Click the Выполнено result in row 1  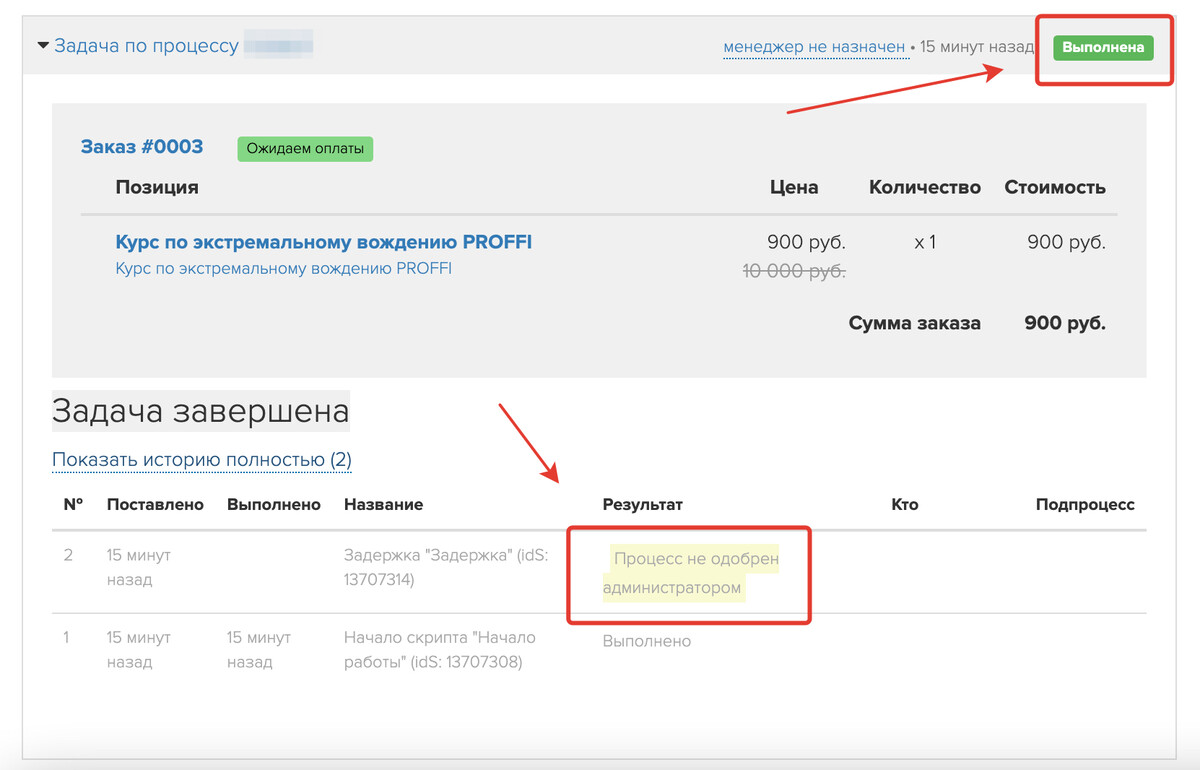click(x=646, y=641)
